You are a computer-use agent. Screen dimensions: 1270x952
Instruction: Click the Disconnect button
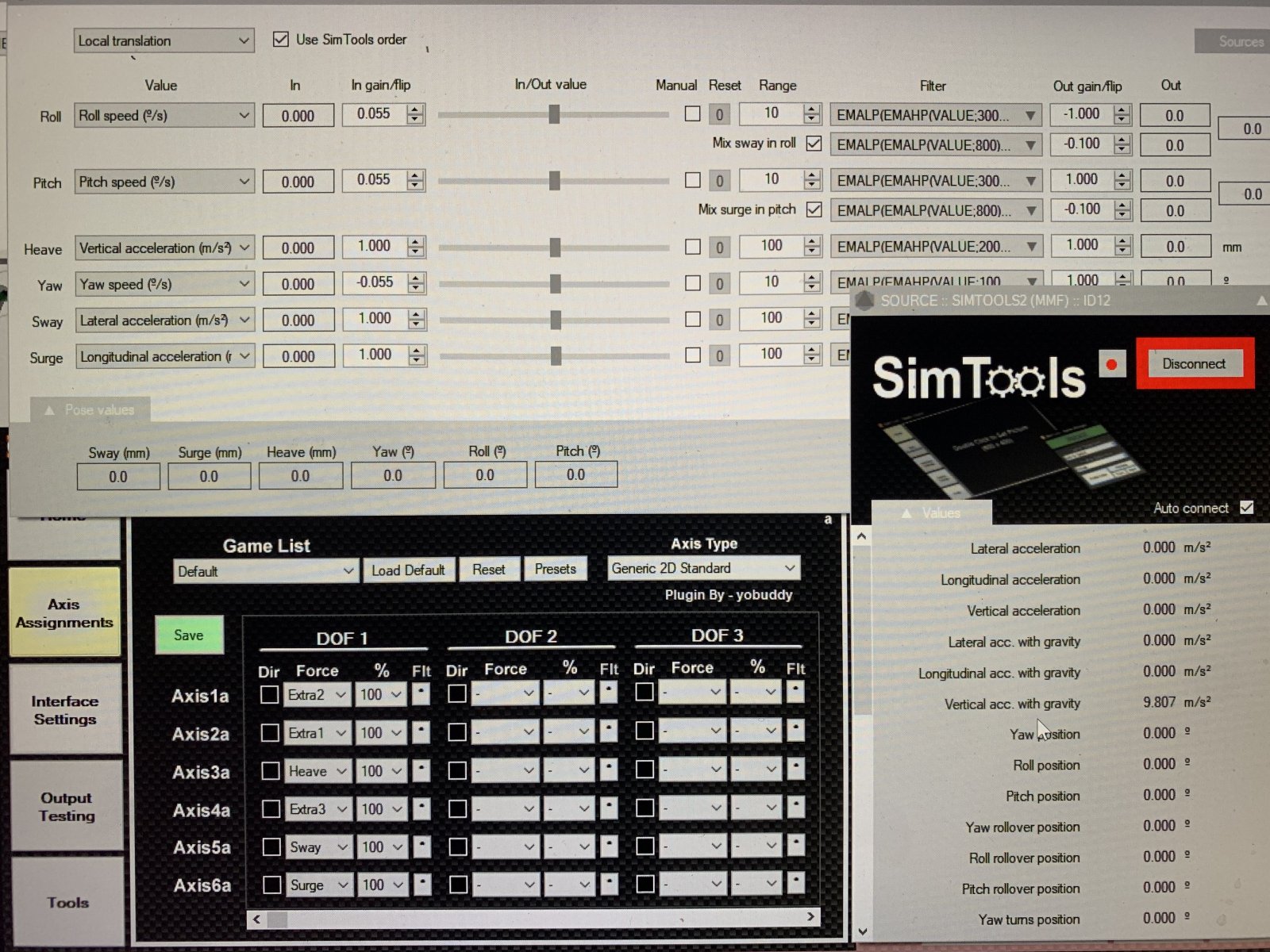(x=1195, y=363)
